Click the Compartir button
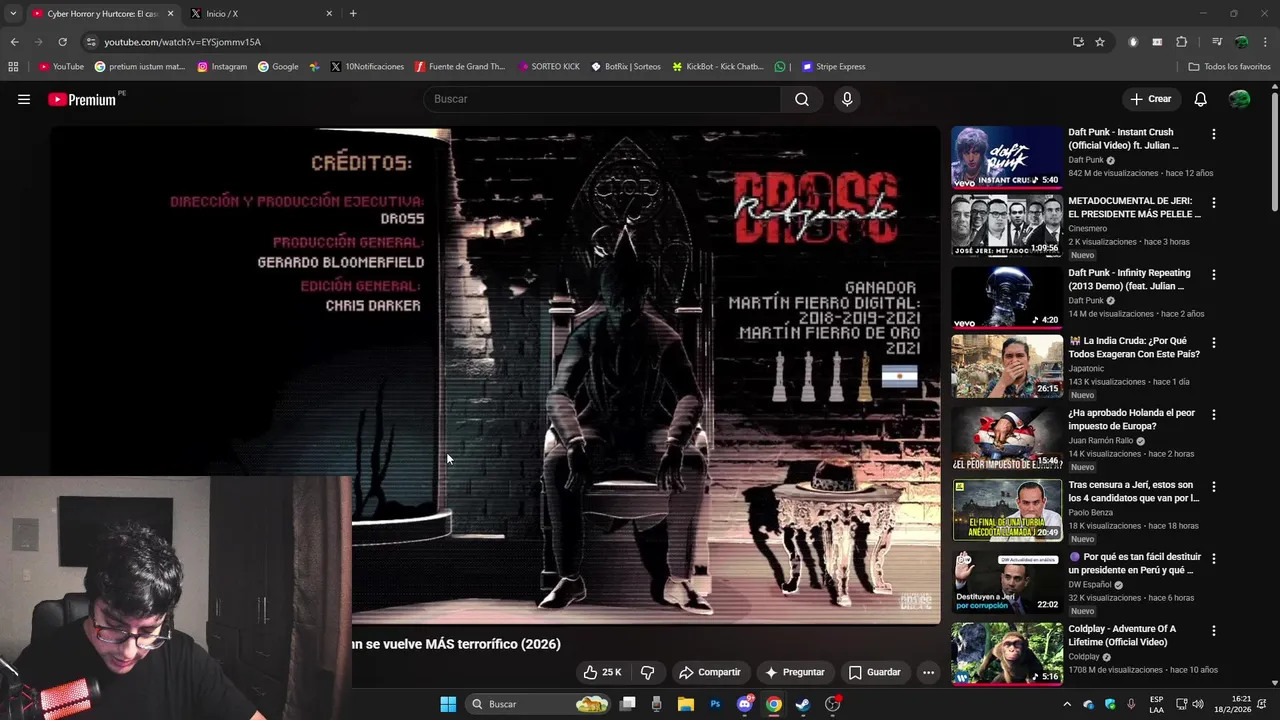This screenshot has height=720, width=1280. click(710, 672)
